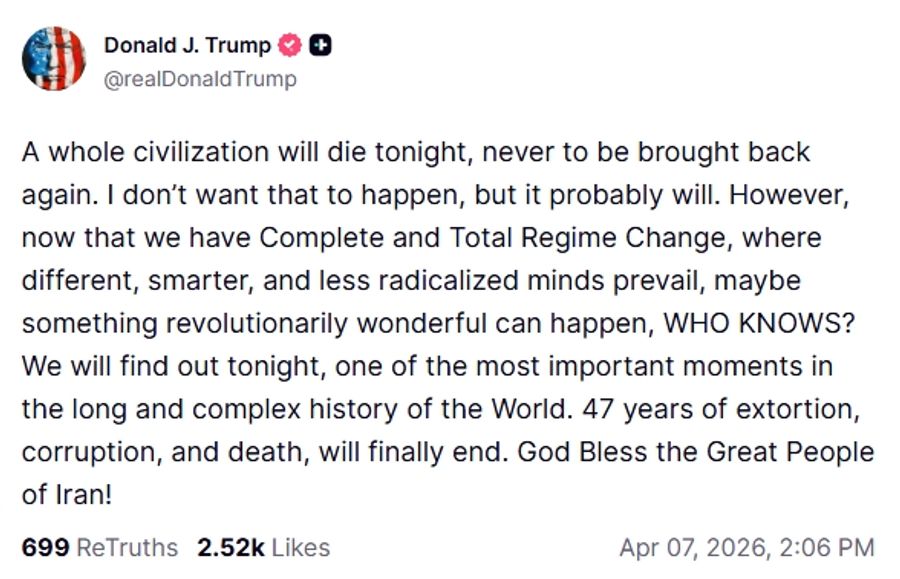Click the red verified checkmark badge
This screenshot has width=900, height=579.
pos(291,45)
